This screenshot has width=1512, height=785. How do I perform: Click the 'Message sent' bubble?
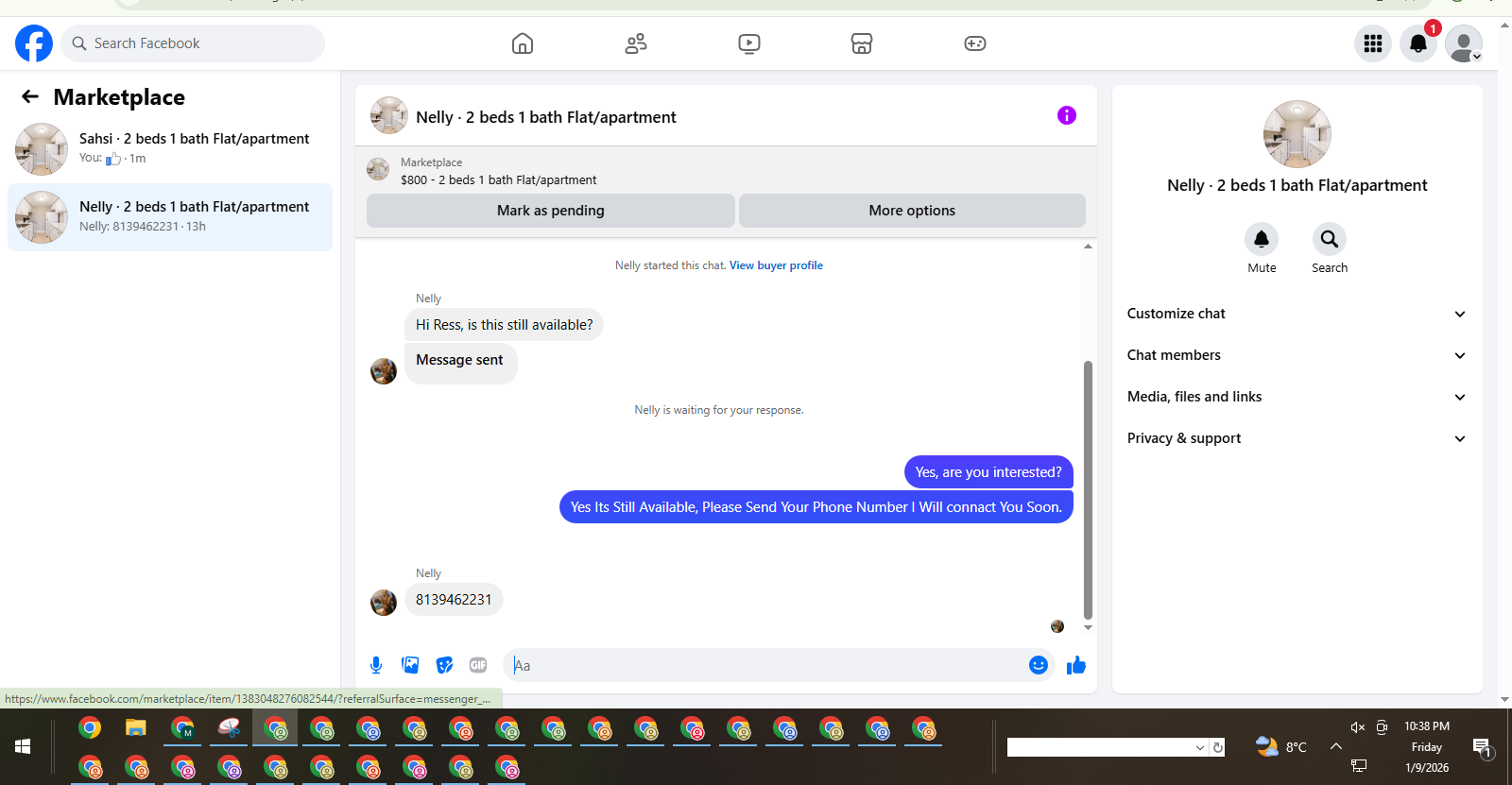tap(460, 364)
